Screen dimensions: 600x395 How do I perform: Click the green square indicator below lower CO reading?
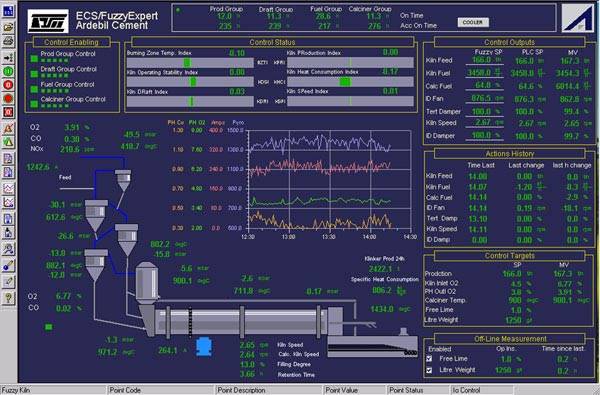click(x=49, y=327)
